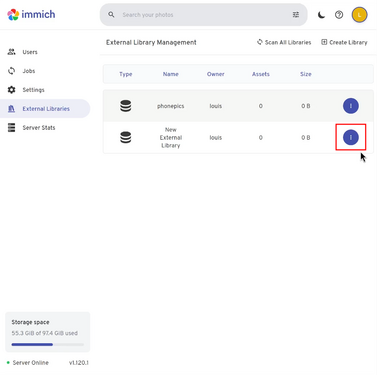Click the magnifier search icon
377x375 pixels.
[111, 15]
